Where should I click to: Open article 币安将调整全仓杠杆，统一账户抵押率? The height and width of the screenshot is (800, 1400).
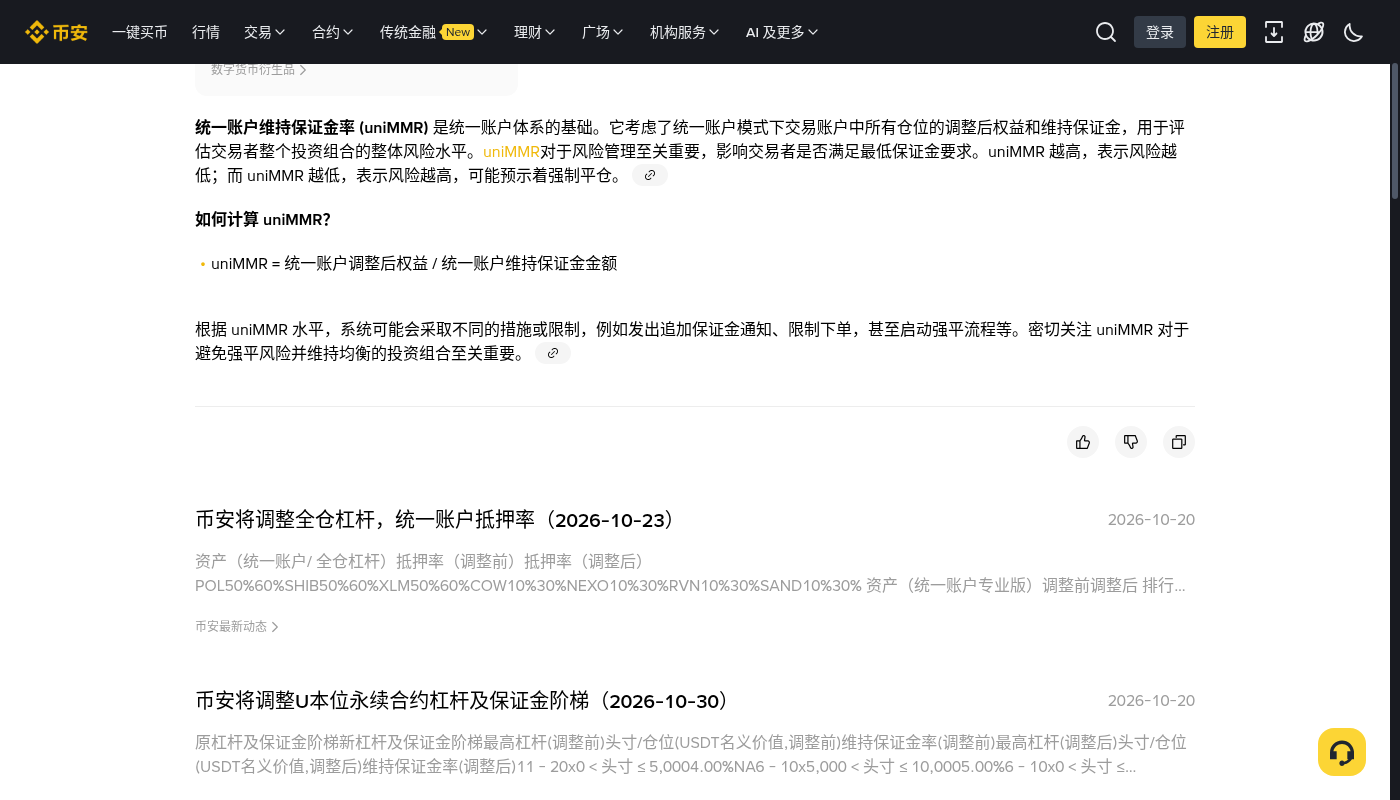pyautogui.click(x=436, y=520)
